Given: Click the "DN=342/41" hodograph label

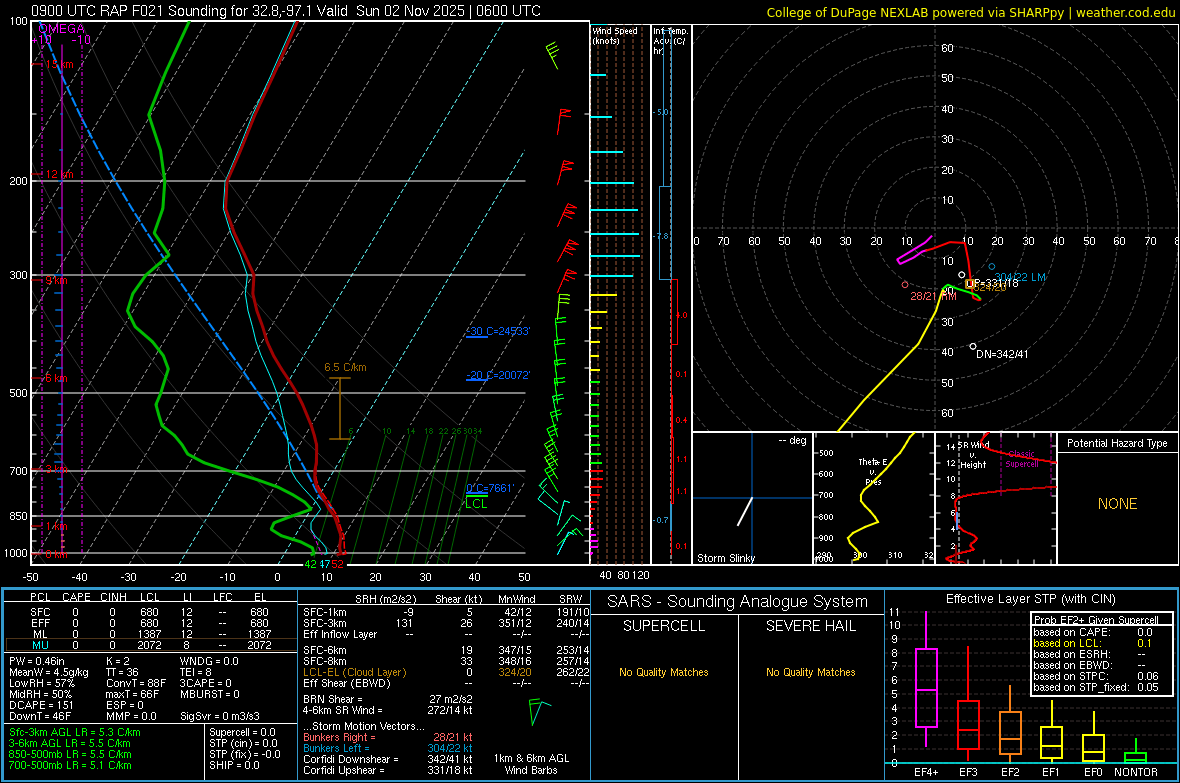Looking at the screenshot, I should click(x=1002, y=354).
